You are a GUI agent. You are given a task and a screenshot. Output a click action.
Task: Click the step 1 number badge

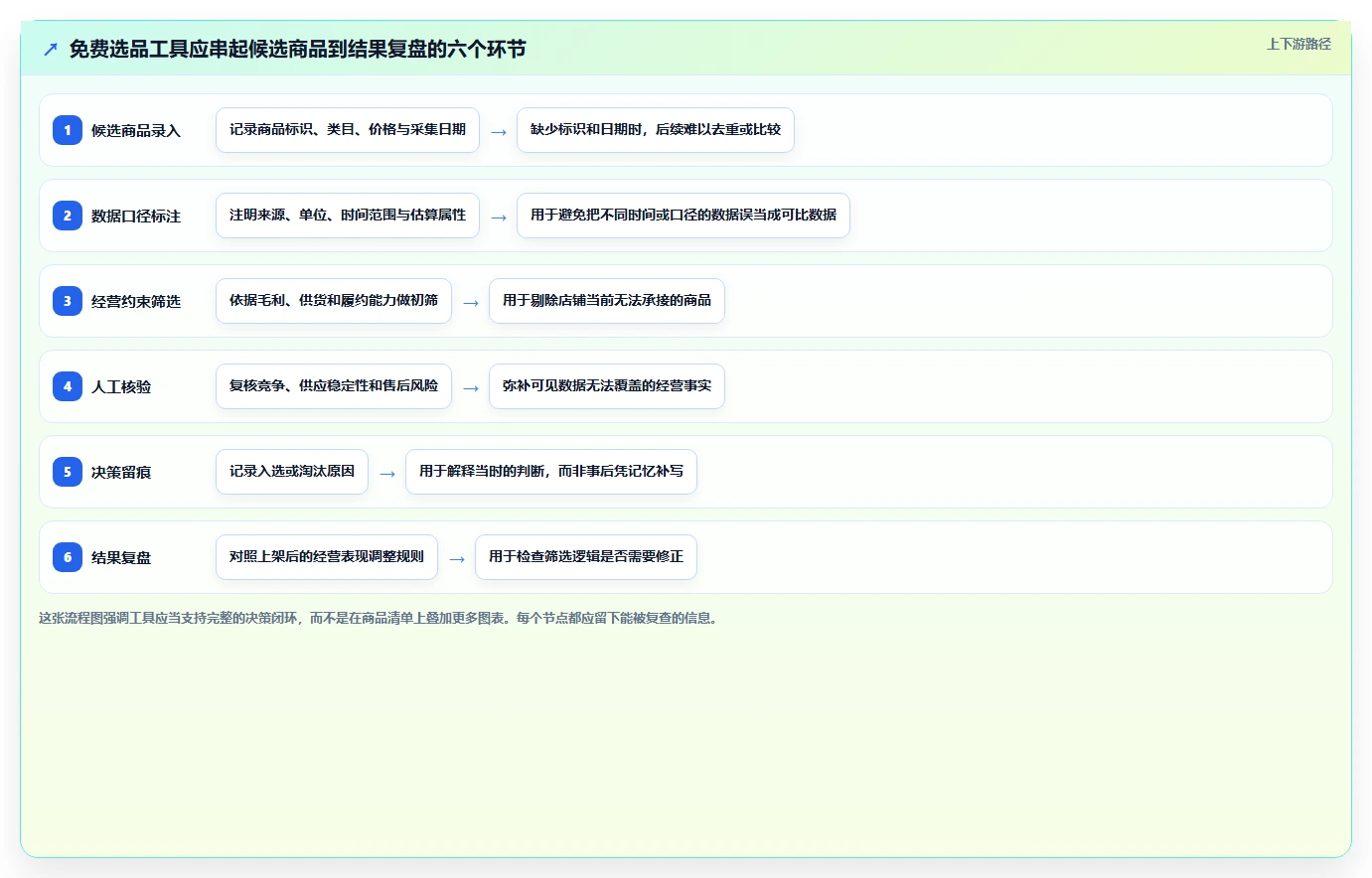(68, 130)
